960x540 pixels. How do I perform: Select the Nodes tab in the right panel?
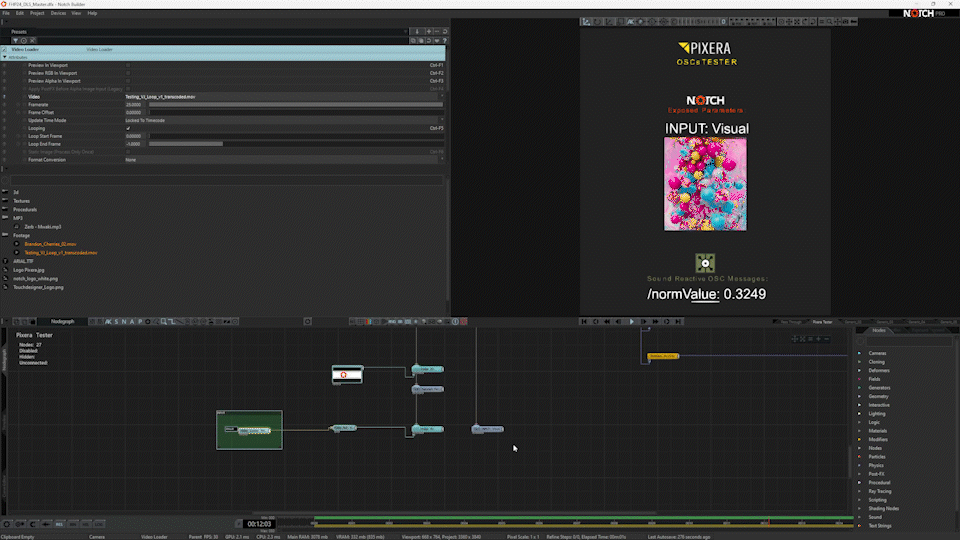[879, 331]
